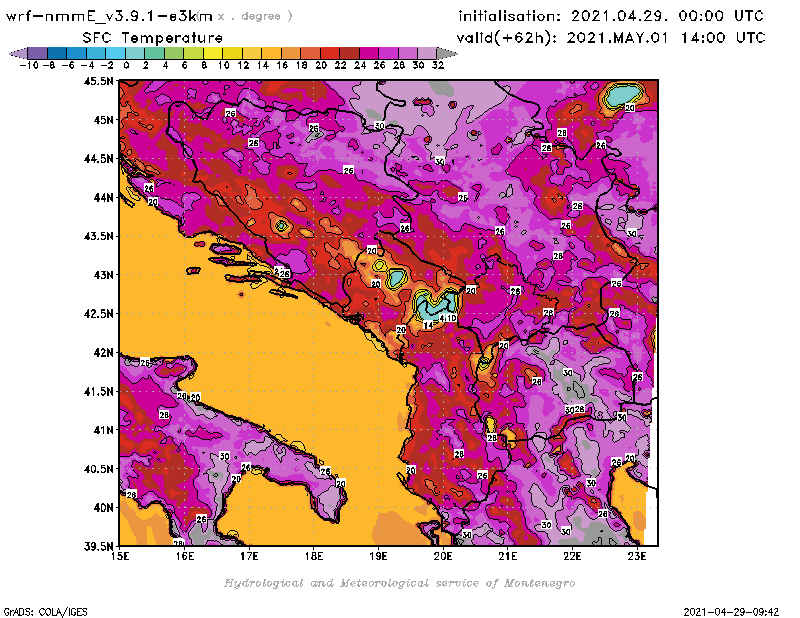Click the legend swatch between 2 and 4

pos(155,54)
